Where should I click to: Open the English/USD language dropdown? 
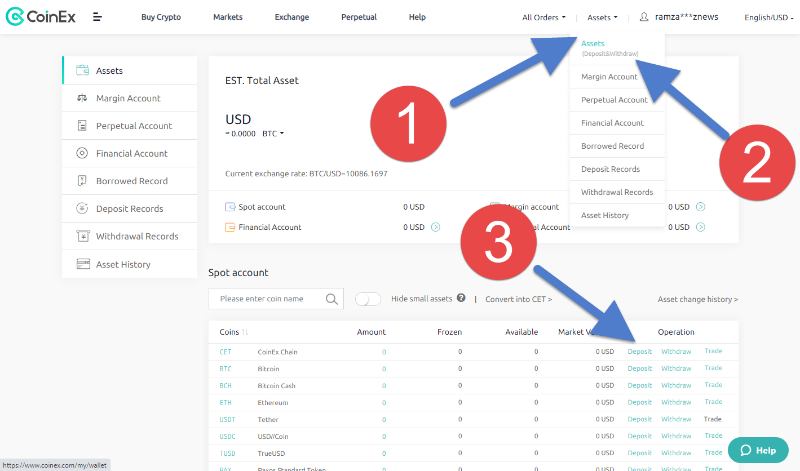tap(769, 17)
